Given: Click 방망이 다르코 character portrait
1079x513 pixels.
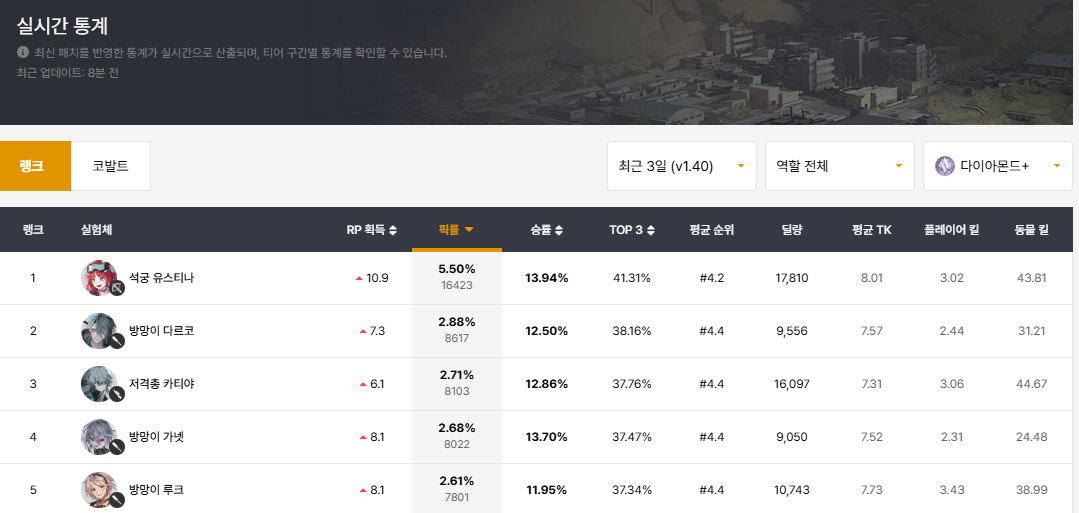Looking at the screenshot, I should click(x=99, y=330).
